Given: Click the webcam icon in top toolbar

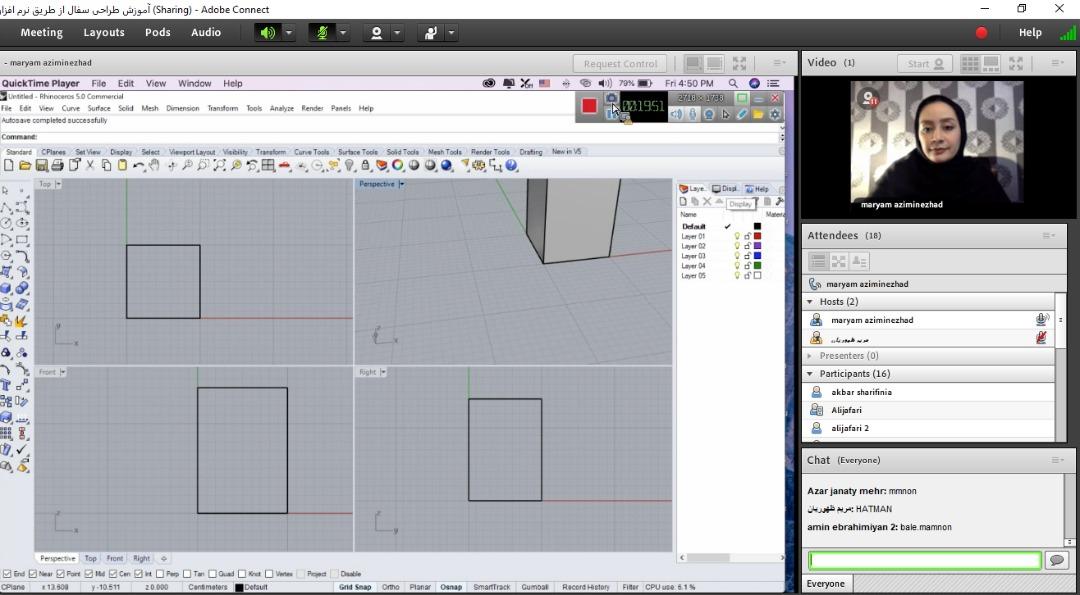Looking at the screenshot, I should click(376, 33).
